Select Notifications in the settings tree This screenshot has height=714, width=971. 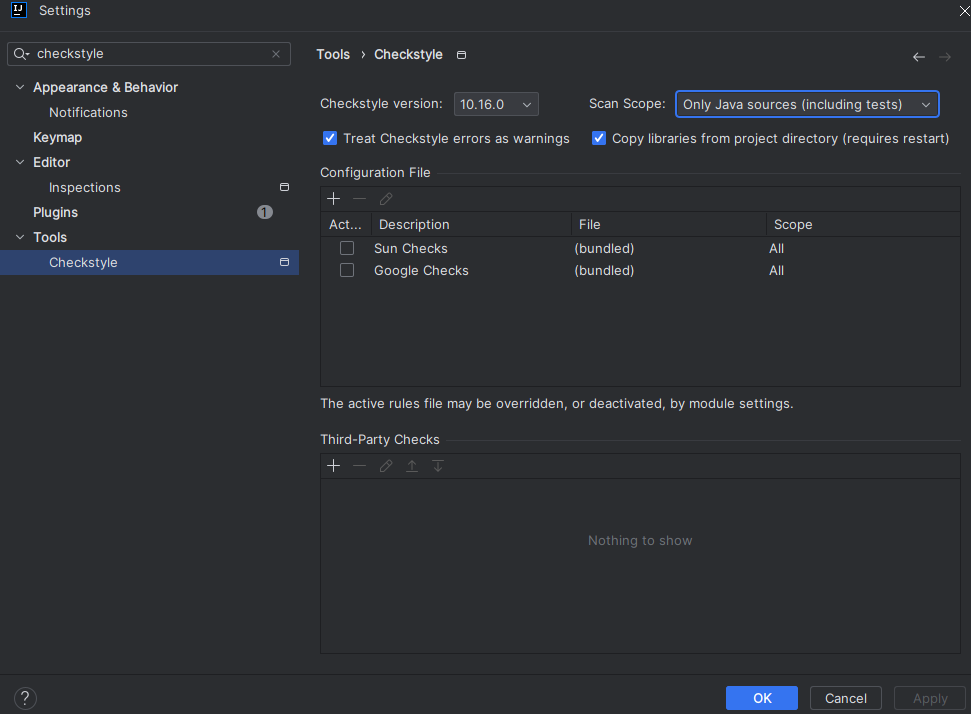coord(88,113)
